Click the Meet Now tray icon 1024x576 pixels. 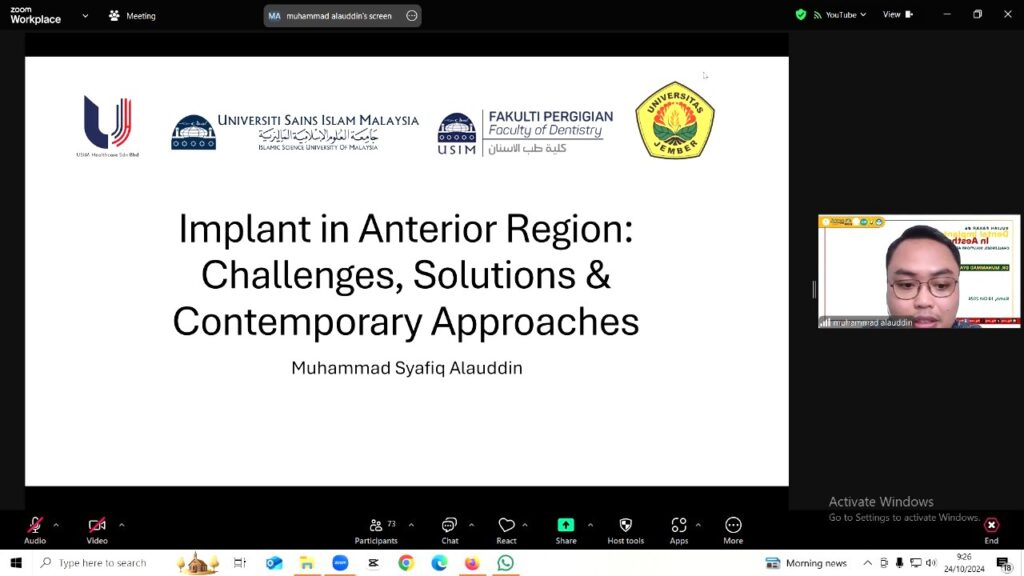point(884,563)
